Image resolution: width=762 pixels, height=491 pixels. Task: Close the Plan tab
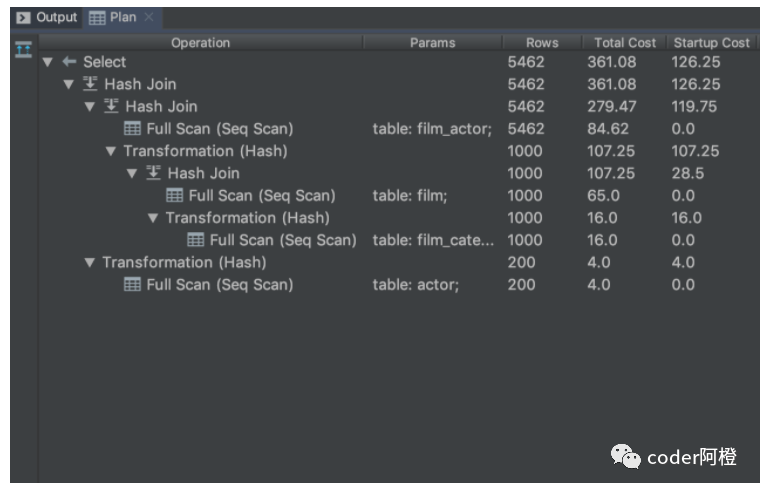(x=149, y=18)
